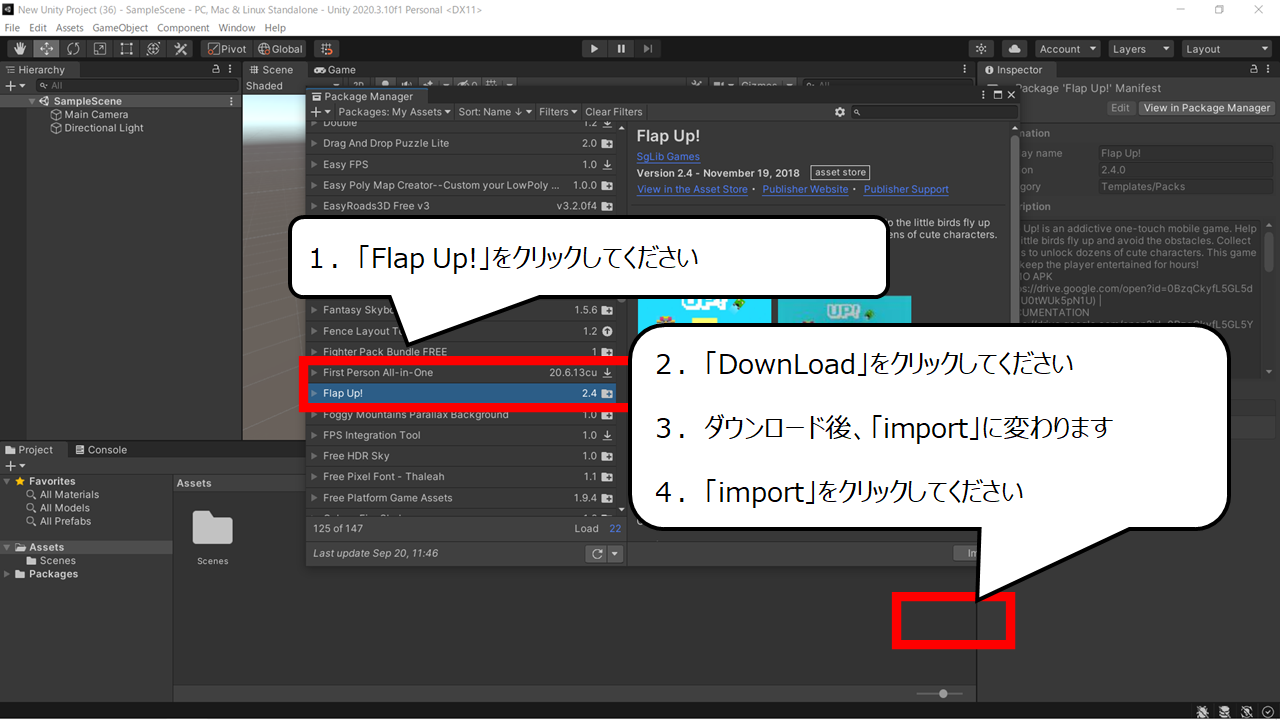Click the Play button
Viewport: 1280px width, 720px height.
pyautogui.click(x=594, y=48)
